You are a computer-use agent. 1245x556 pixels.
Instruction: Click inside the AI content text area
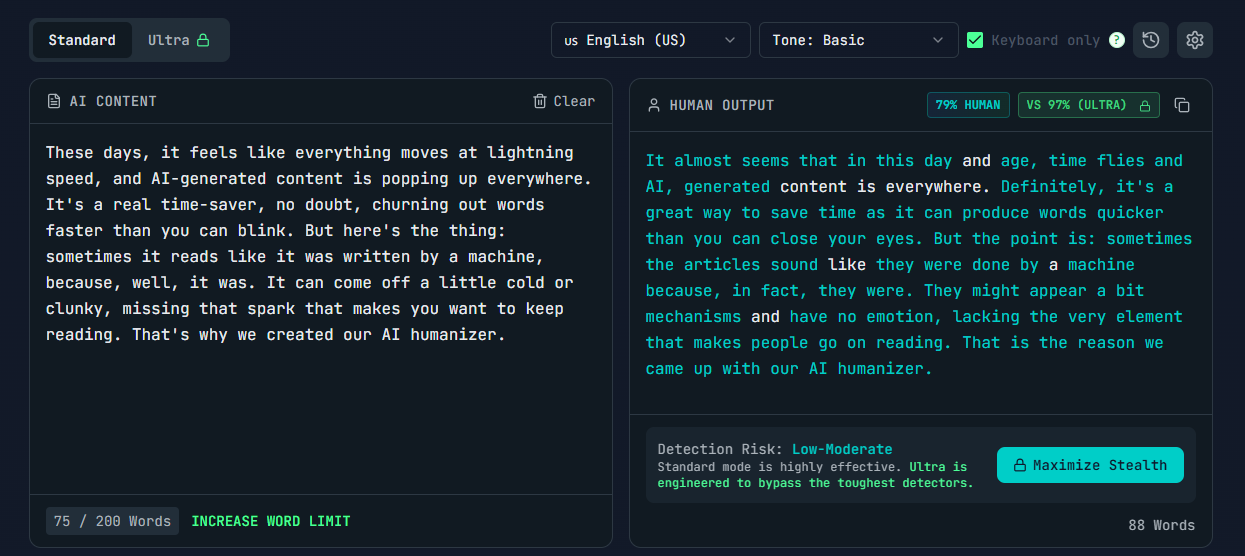(320, 400)
